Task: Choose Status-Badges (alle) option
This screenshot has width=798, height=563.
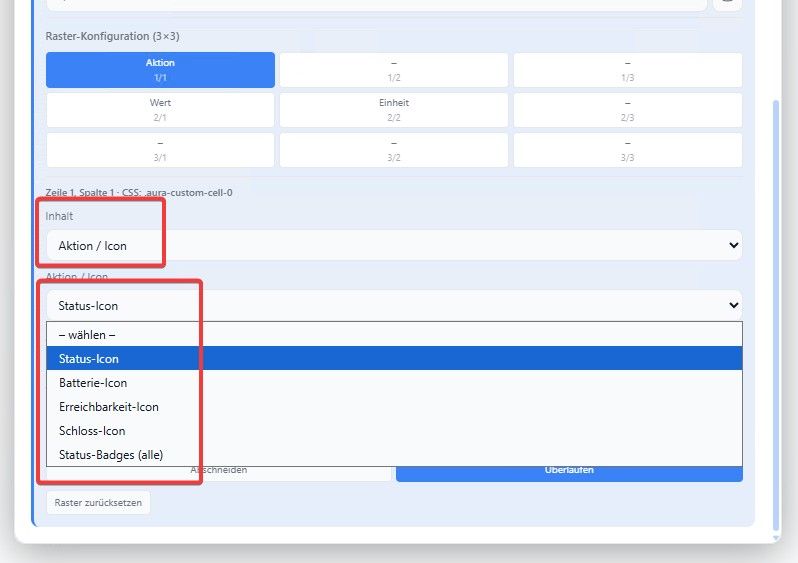Action: (394, 455)
